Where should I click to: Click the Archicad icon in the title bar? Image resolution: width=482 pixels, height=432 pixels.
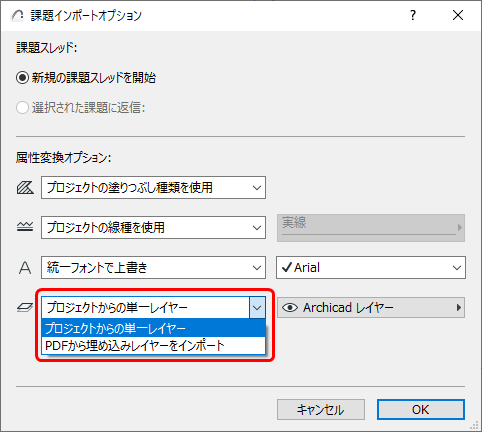click(x=17, y=15)
